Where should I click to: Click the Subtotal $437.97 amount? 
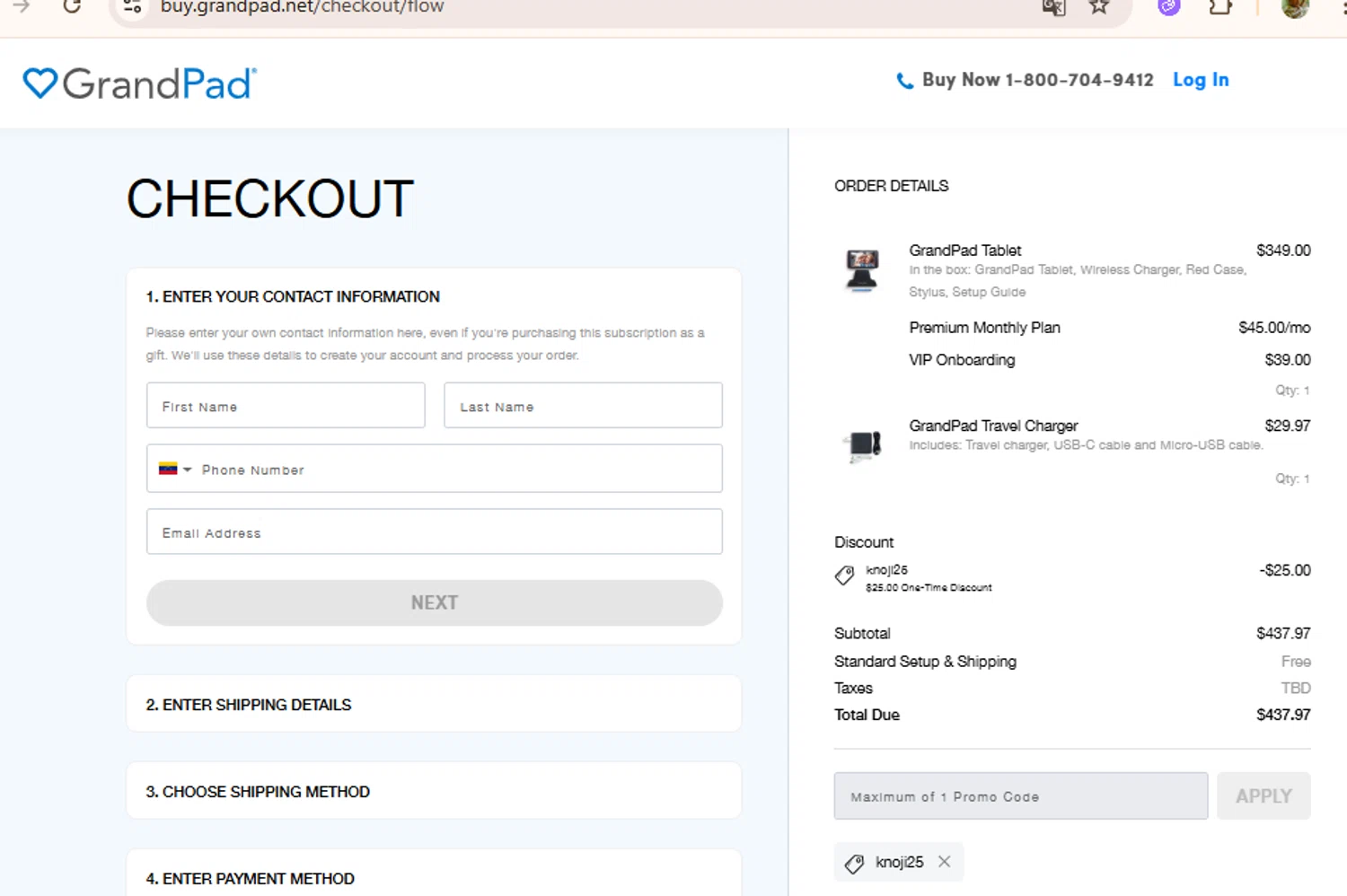coord(1283,634)
